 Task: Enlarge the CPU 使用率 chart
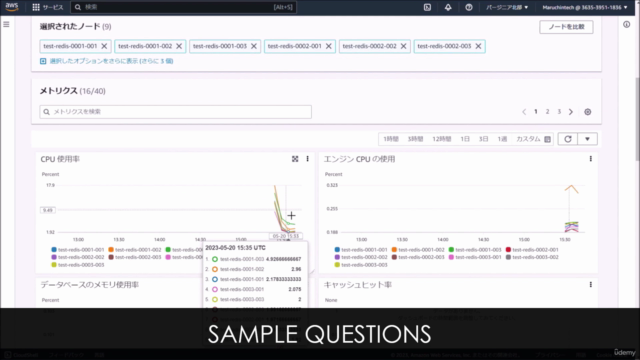point(295,159)
